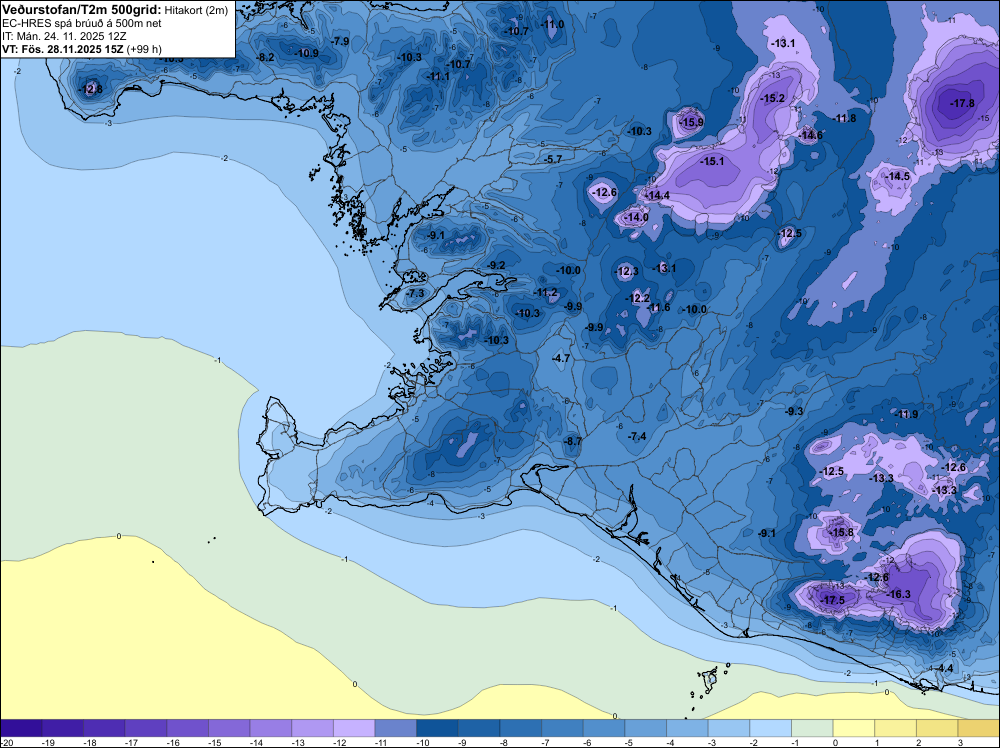The width and height of the screenshot is (1000, 748).
Task: Click the -14.5 temperature label
Action: click(x=897, y=176)
